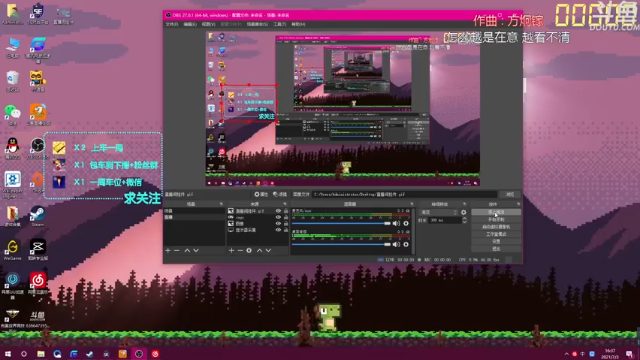This screenshot has height=360, width=640.
Task: Increase transition duration with stepper arrow
Action: (x=464, y=218)
